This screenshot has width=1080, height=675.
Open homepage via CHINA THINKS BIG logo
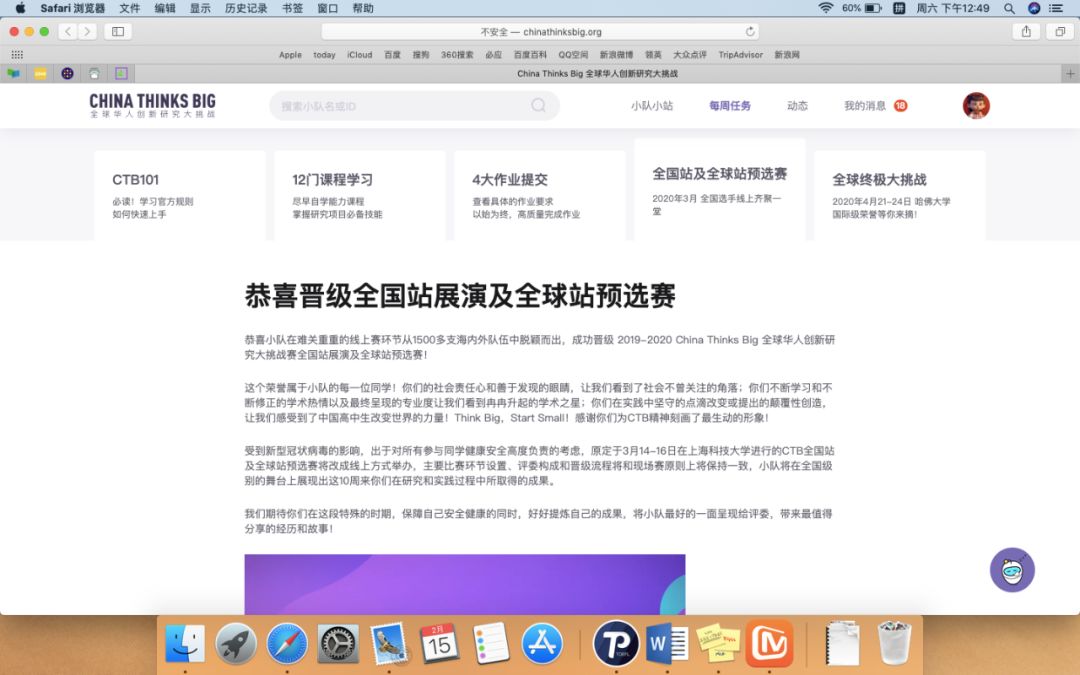(152, 105)
